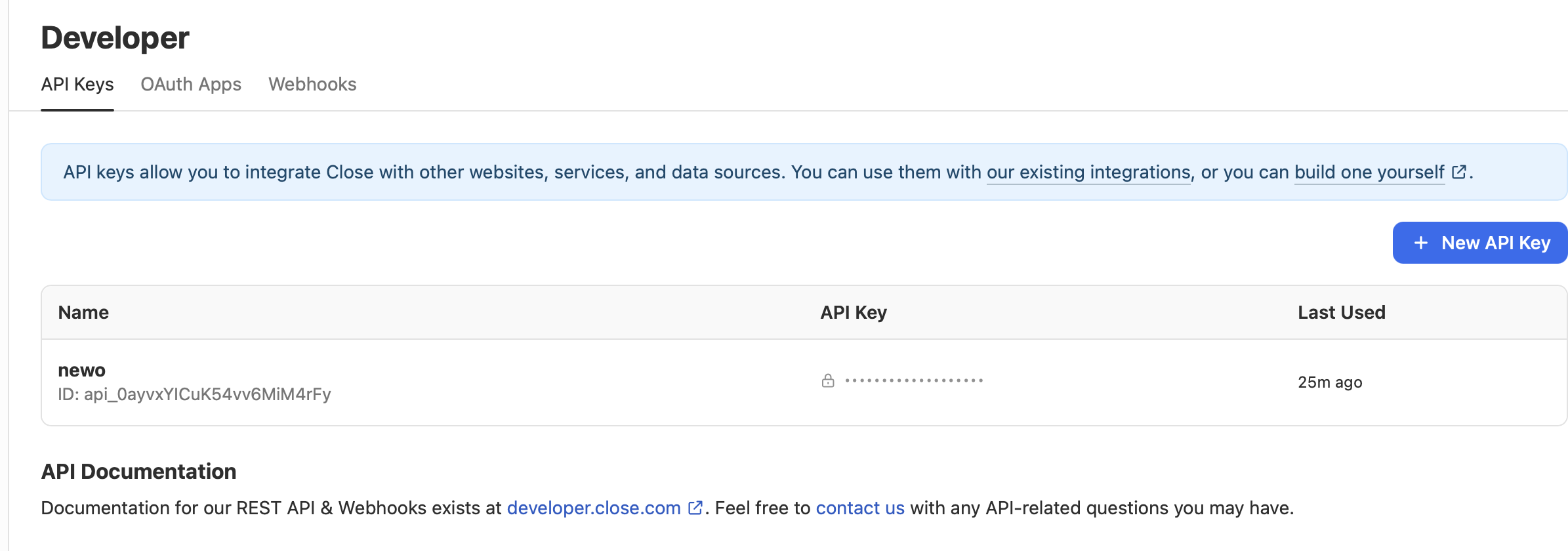Click the masked API key dots
This screenshot has height=551, width=1568.
click(x=914, y=380)
